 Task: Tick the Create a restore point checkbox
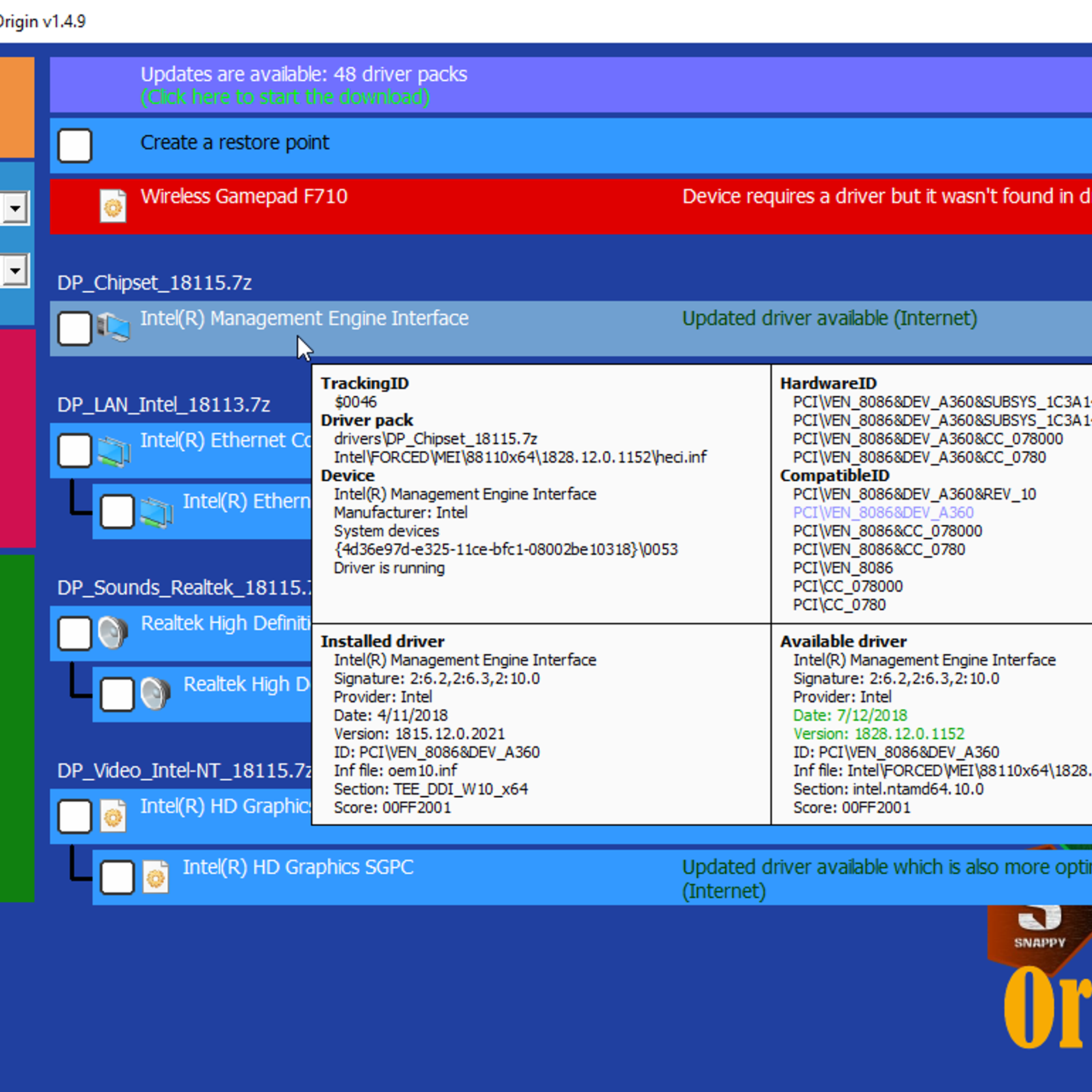click(x=75, y=145)
